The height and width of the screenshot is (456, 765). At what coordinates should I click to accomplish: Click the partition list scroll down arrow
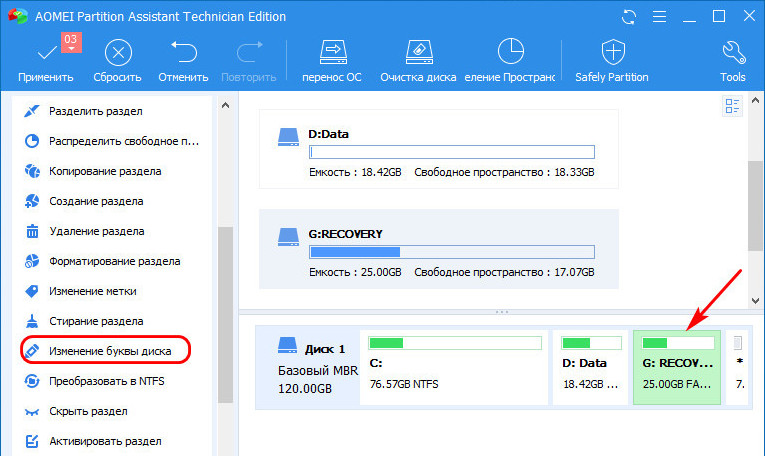click(755, 301)
